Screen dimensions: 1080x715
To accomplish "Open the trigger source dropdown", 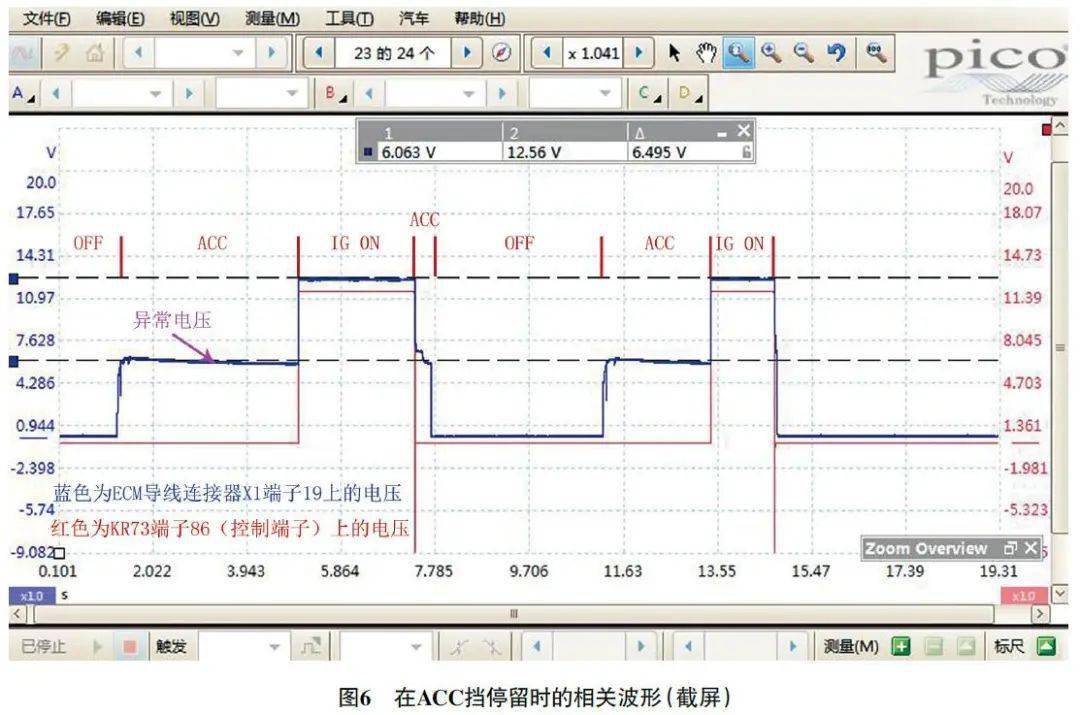I will tap(415, 646).
